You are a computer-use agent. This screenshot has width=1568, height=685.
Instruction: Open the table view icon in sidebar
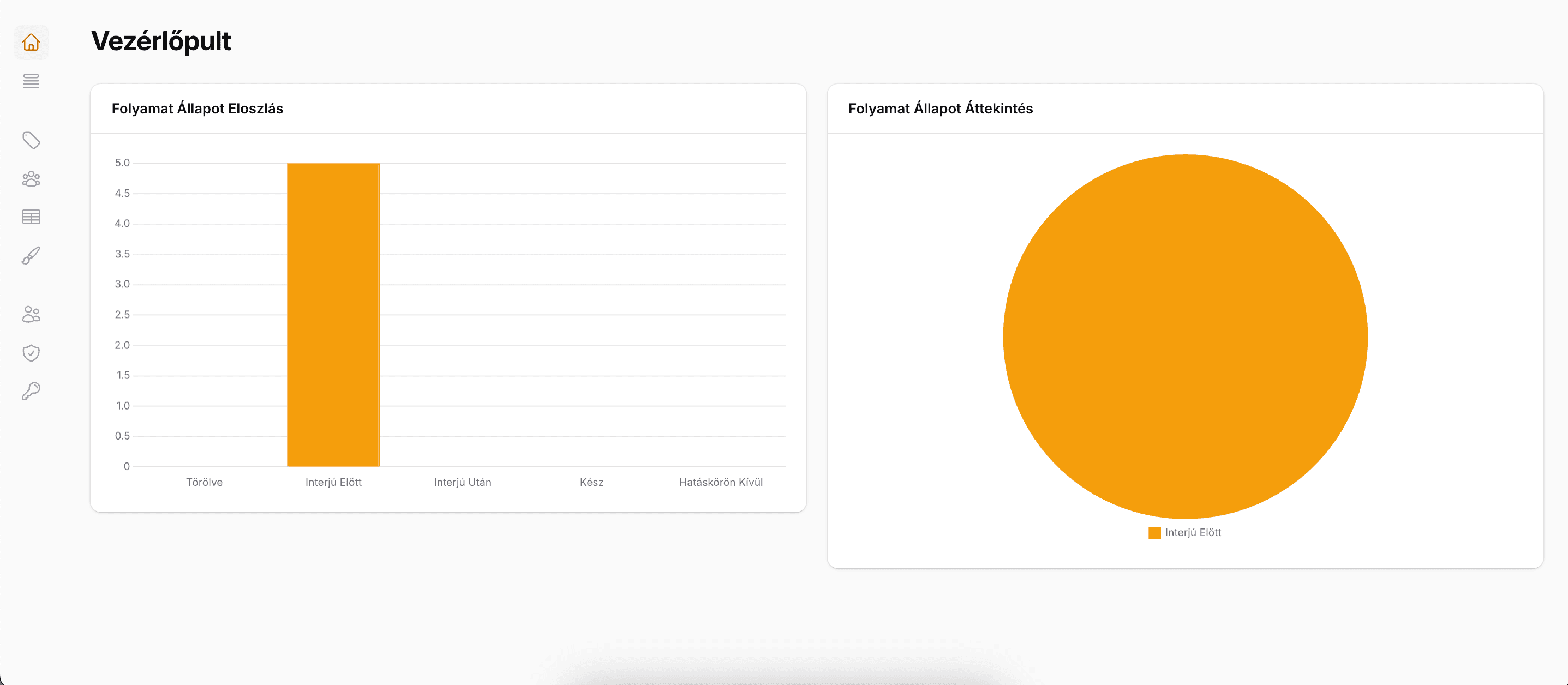(x=31, y=216)
